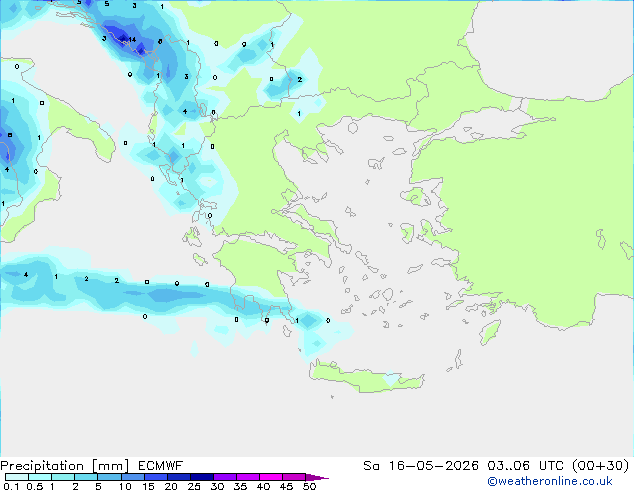Click the 'Sa 16-05-2026' date text
The width and height of the screenshot is (634, 490).
coord(421,466)
